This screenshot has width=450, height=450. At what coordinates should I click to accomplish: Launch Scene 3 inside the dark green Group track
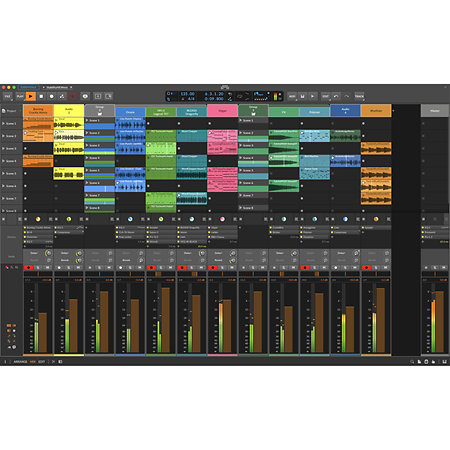[241, 145]
